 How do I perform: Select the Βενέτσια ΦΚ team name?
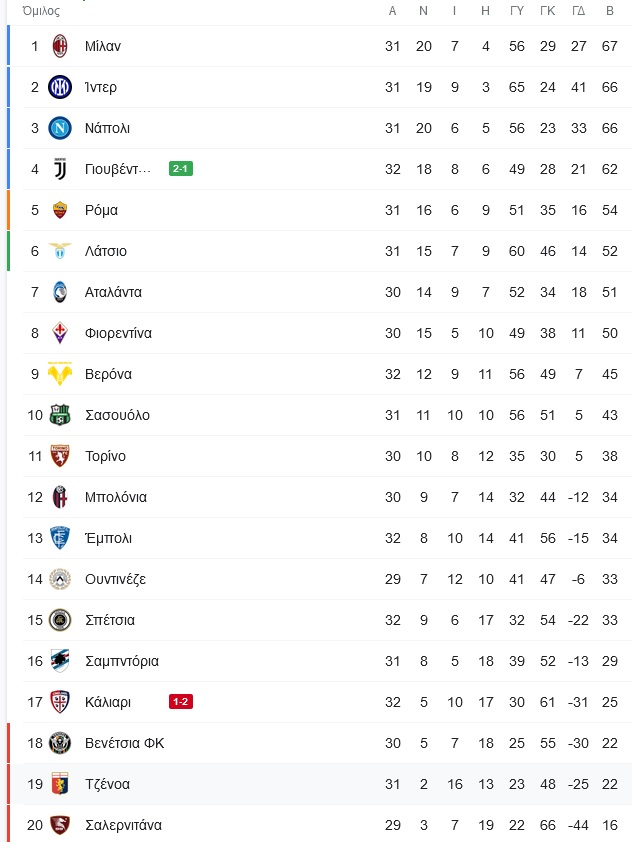[125, 743]
